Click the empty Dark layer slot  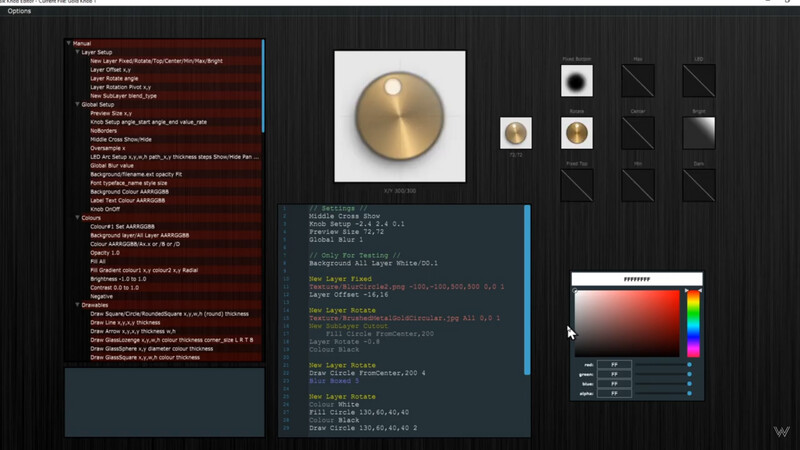tap(699, 185)
